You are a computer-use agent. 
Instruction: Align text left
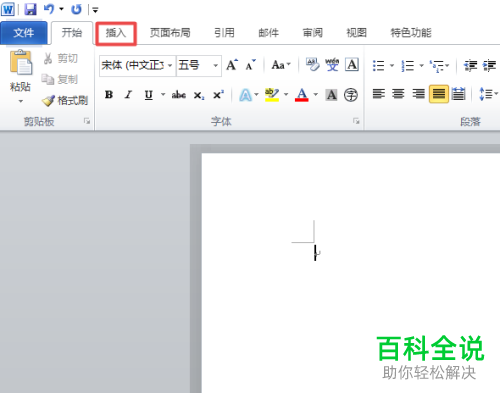pyautogui.click(x=379, y=94)
